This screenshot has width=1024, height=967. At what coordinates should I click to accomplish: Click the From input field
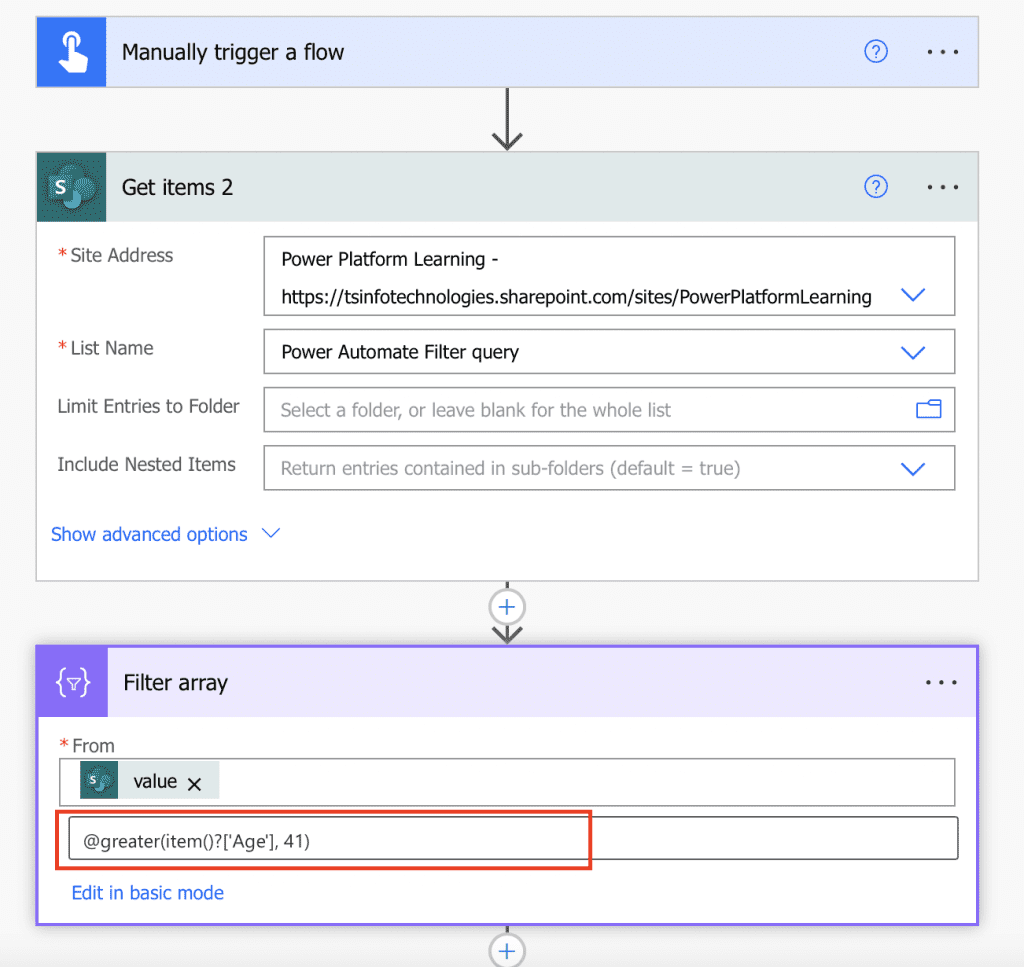[507, 782]
